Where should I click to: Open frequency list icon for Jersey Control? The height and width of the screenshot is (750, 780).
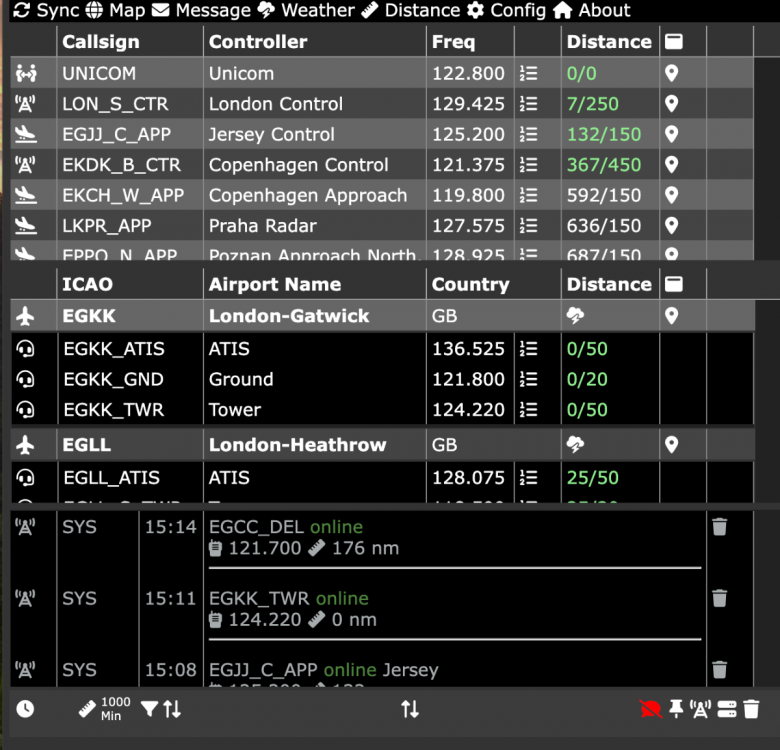[x=529, y=134]
